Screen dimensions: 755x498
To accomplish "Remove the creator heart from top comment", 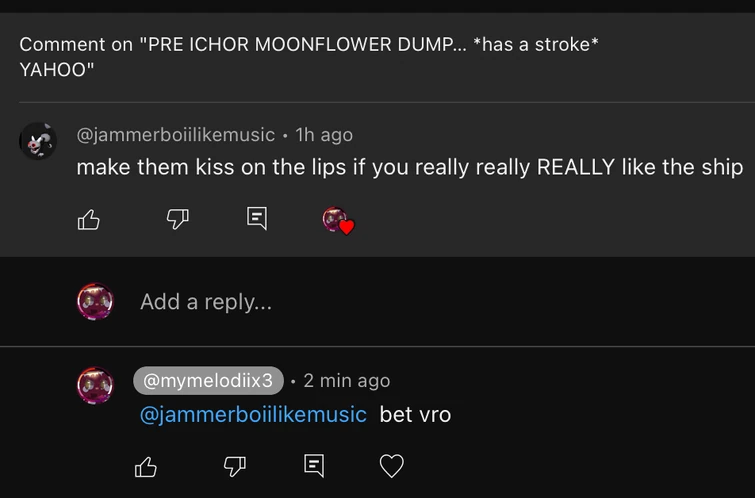I will (x=338, y=220).
